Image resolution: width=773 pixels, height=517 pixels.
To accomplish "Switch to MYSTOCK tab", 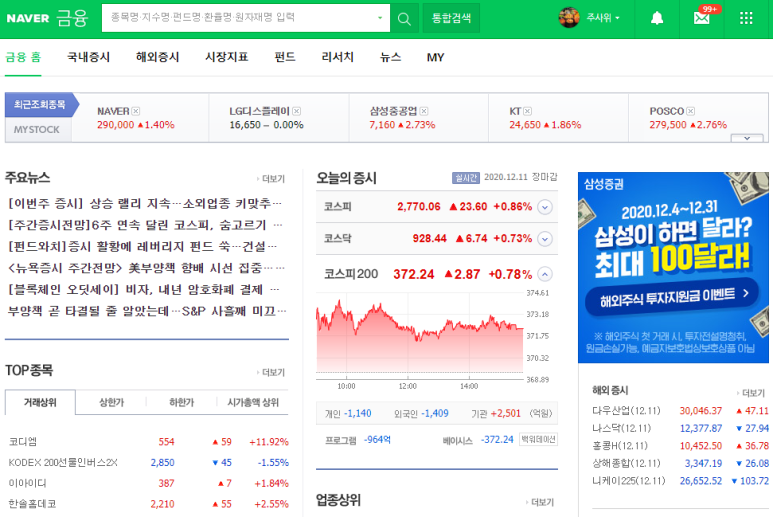I will pyautogui.click(x=37, y=130).
